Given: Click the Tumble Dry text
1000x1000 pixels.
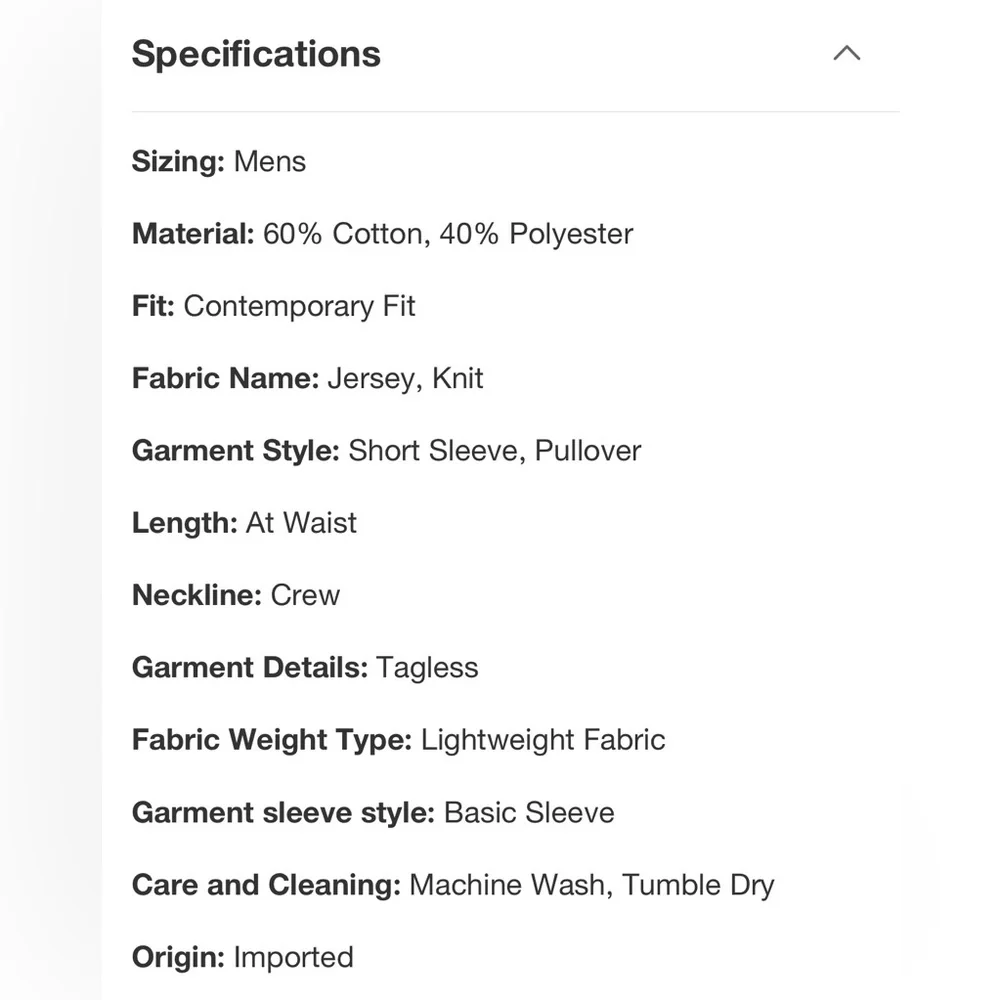Looking at the screenshot, I should pos(698,885).
